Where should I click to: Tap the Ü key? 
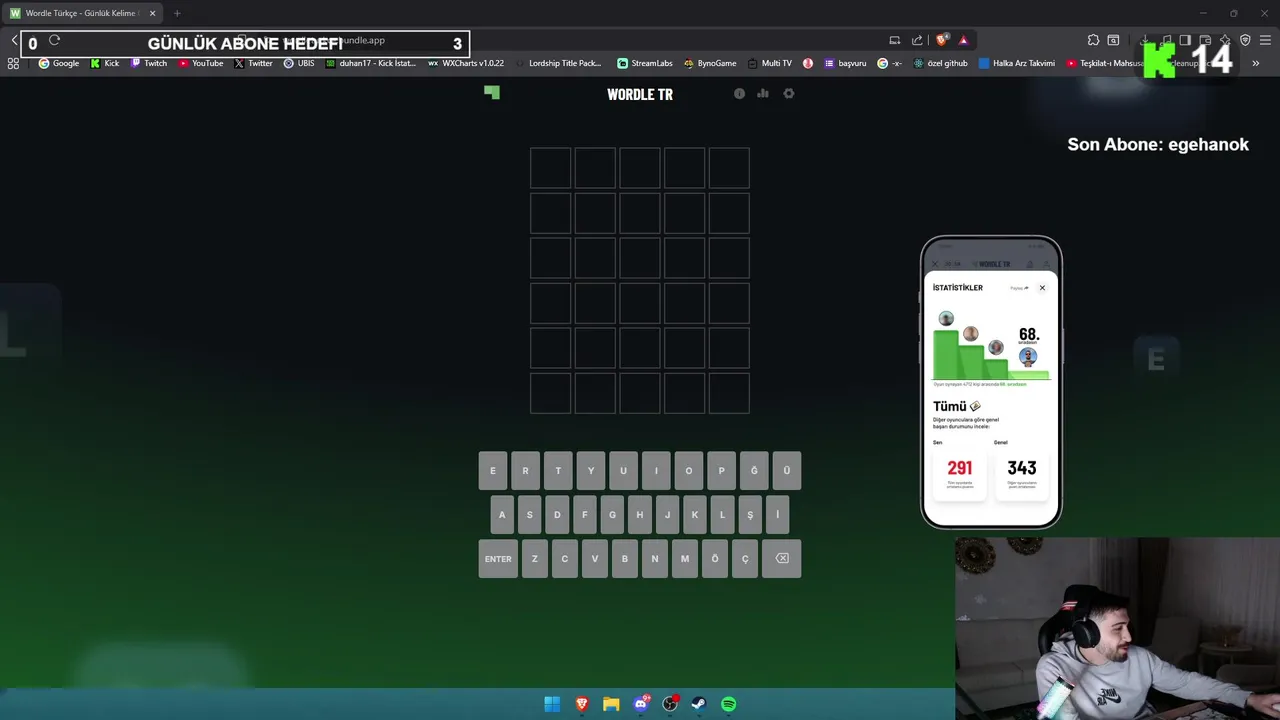(x=787, y=471)
